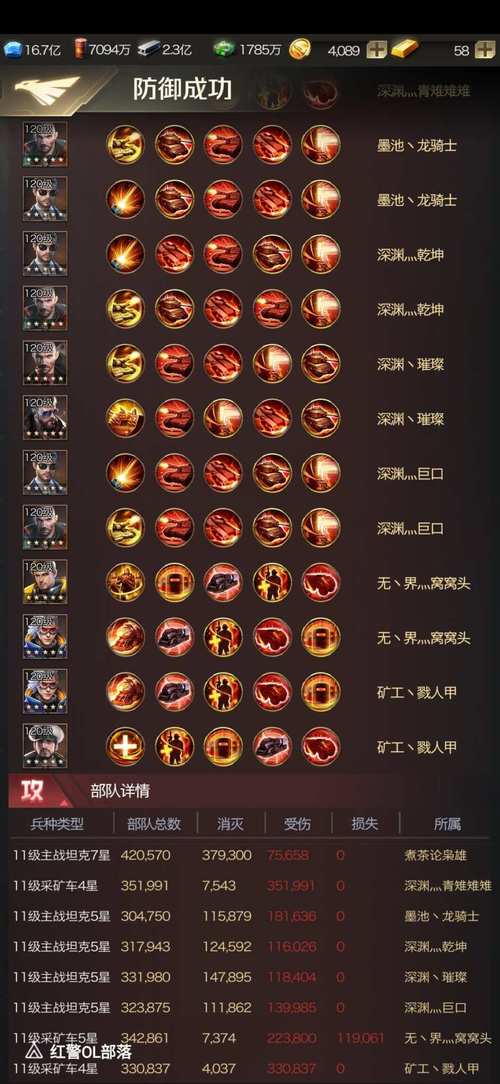The width and height of the screenshot is (500, 1084).
Task: Tap the gold coin currency icon
Action: click(300, 49)
